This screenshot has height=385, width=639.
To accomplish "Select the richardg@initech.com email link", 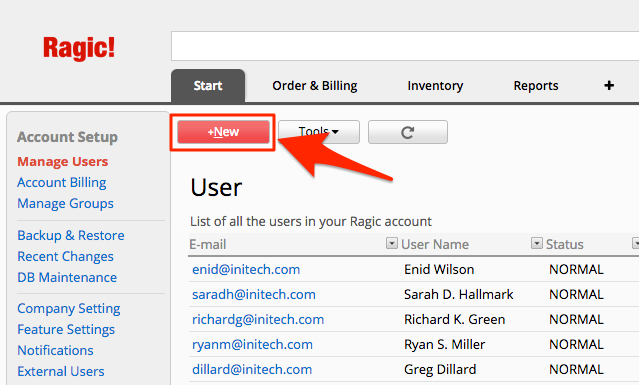I will (x=258, y=319).
